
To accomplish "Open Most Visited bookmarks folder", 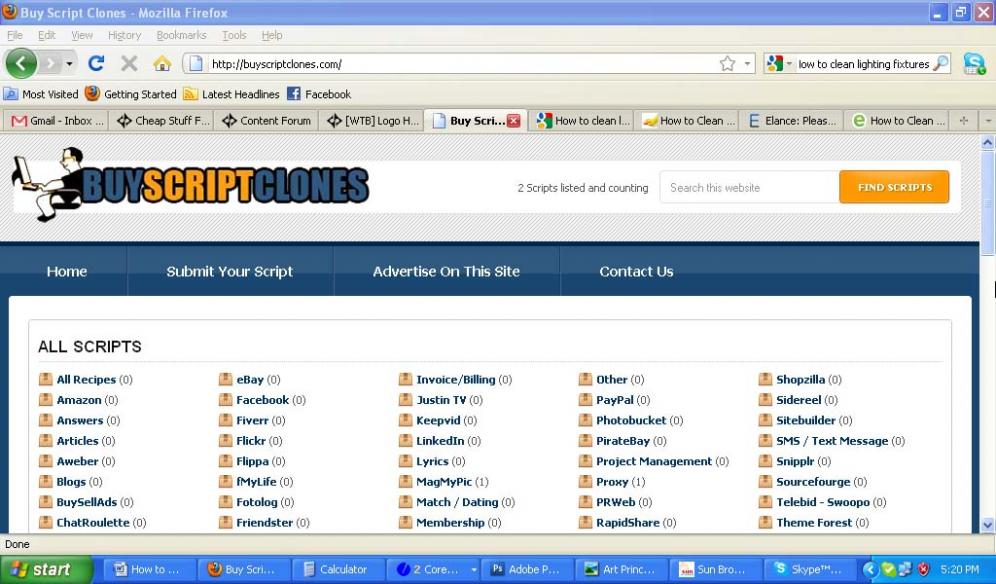I will pos(41,94).
